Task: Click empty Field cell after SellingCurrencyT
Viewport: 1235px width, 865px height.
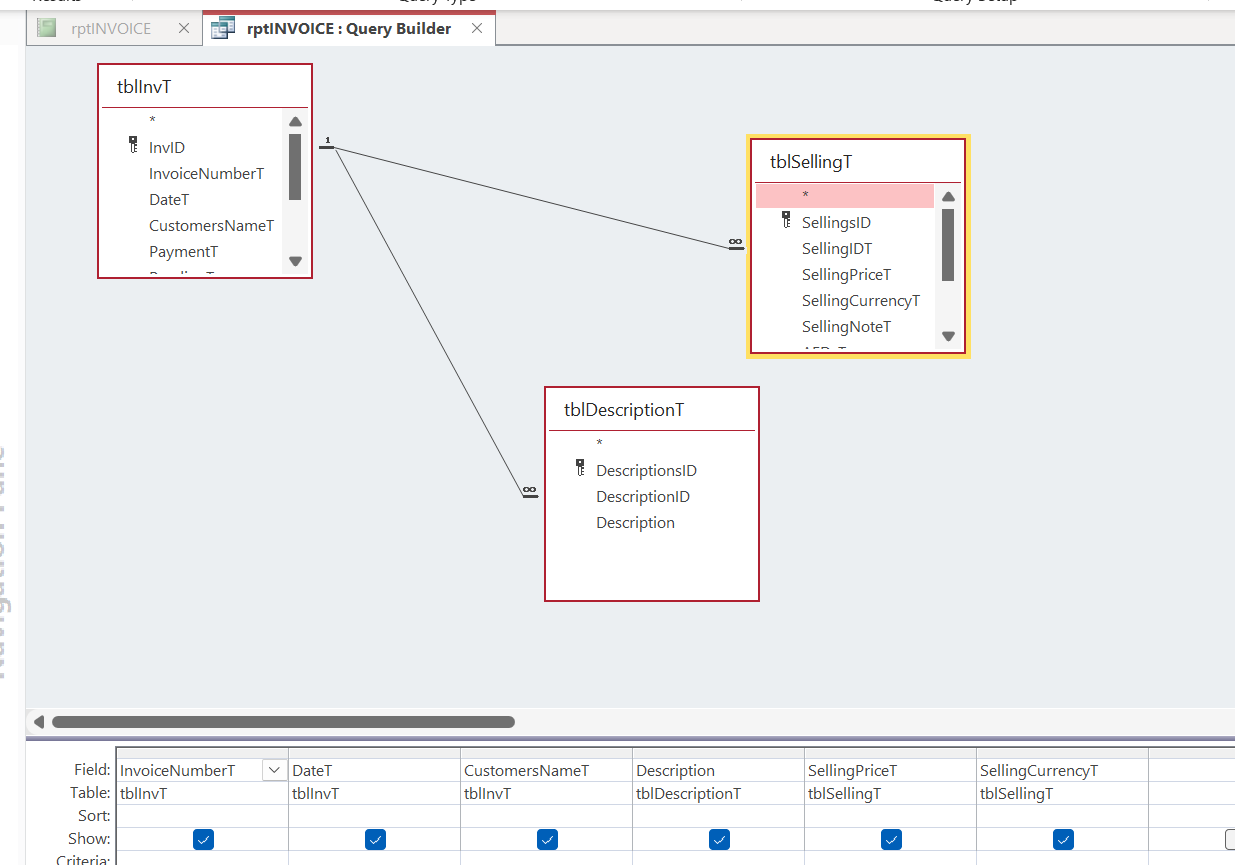Action: point(1192,770)
